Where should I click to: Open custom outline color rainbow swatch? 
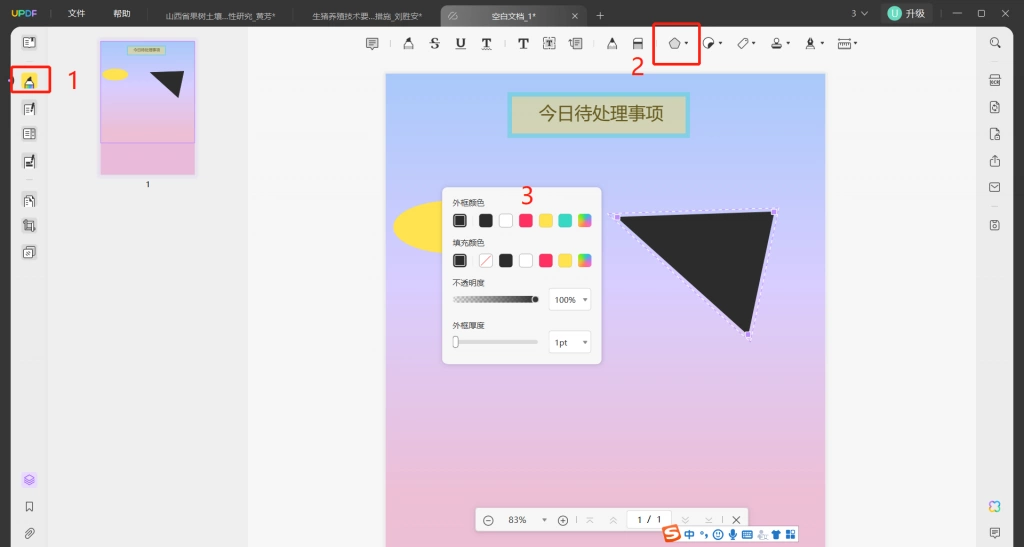tap(584, 221)
